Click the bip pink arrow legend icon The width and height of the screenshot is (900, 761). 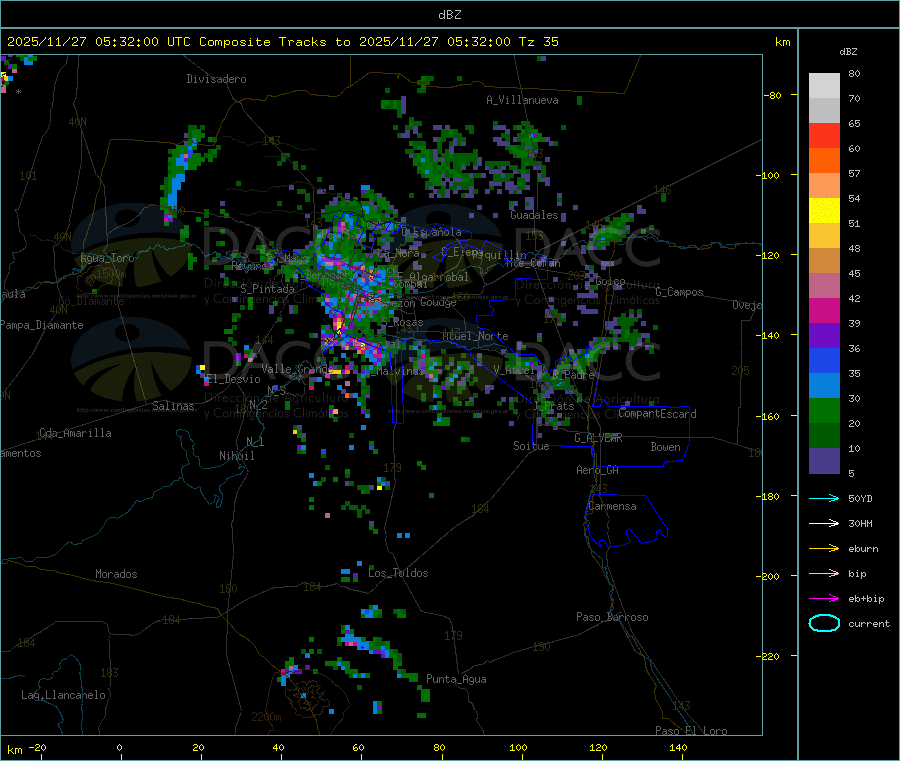coord(824,573)
